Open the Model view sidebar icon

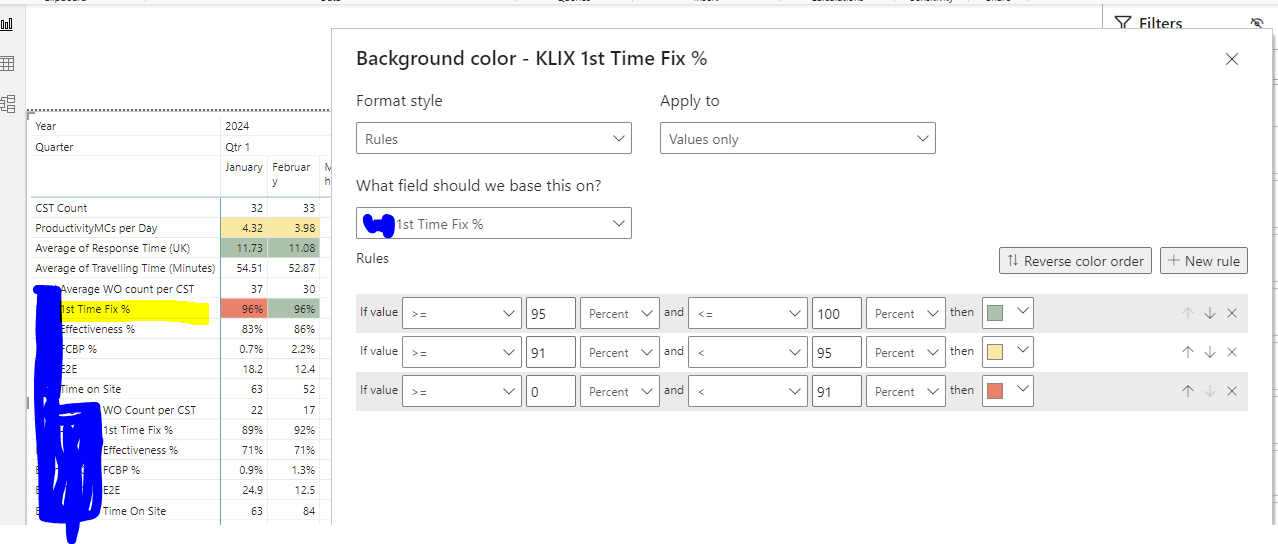7,103
